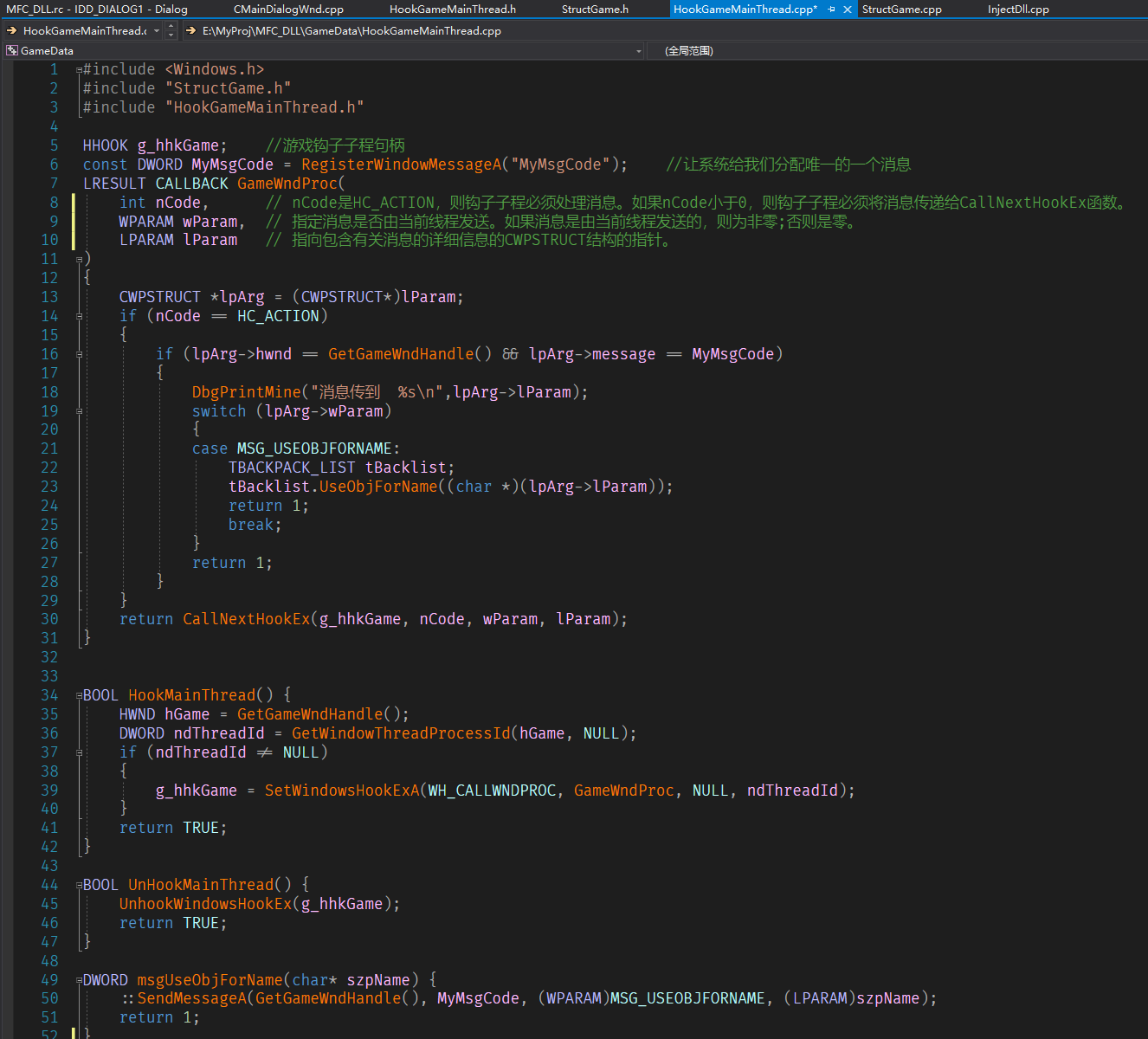1148x1039 pixels.
Task: Click the file path field E:\MyProj\MFC_DLL
Action: tap(351, 31)
